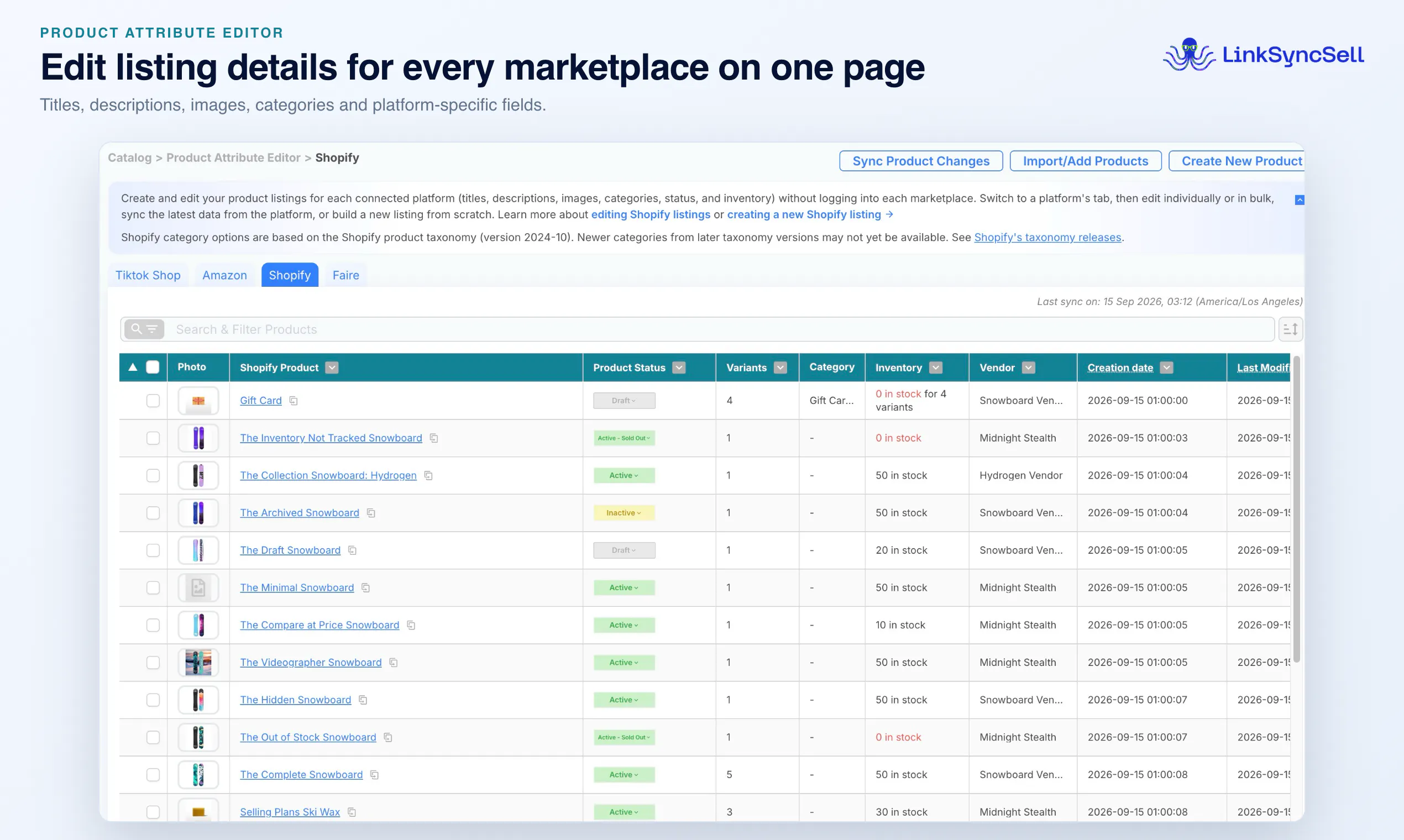Change Inactive status of The Archived Snowboard
The image size is (1404, 840).
[x=624, y=513]
